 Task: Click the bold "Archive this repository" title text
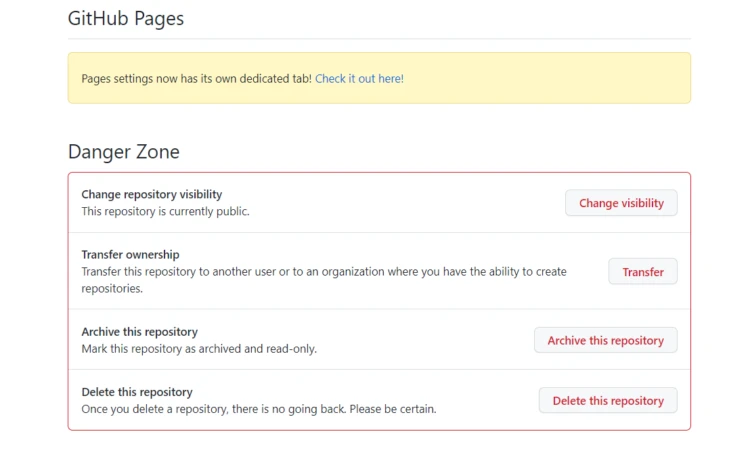139,332
